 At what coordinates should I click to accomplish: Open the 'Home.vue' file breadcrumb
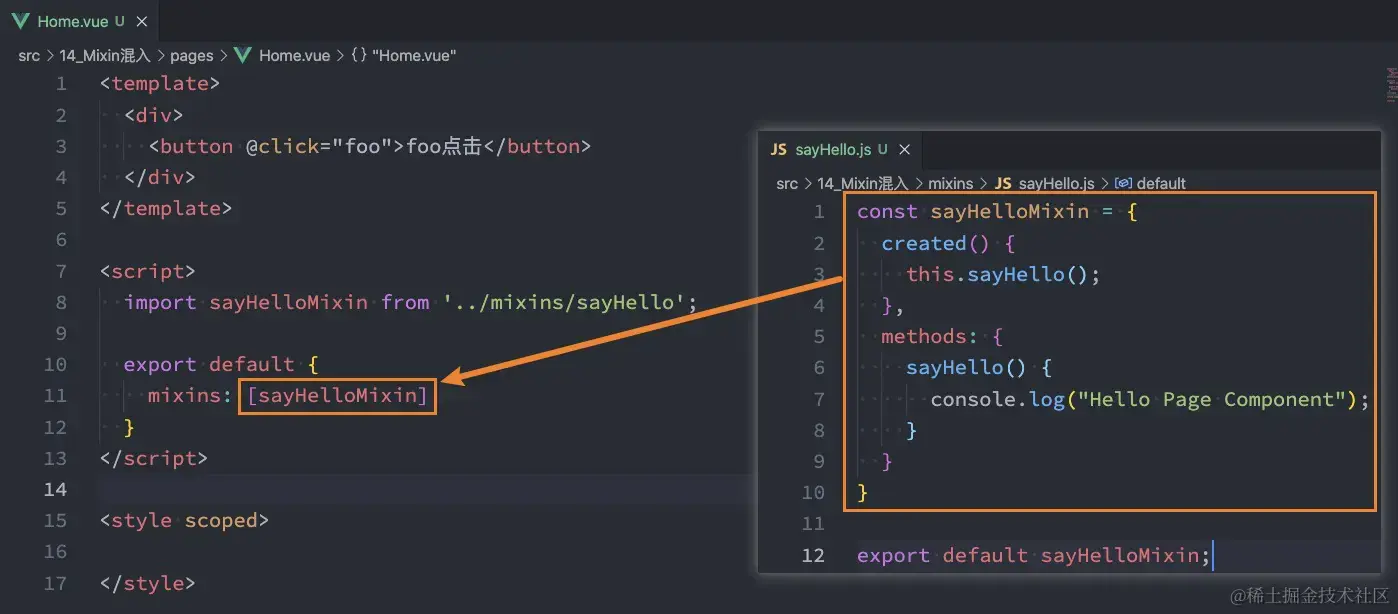click(294, 56)
